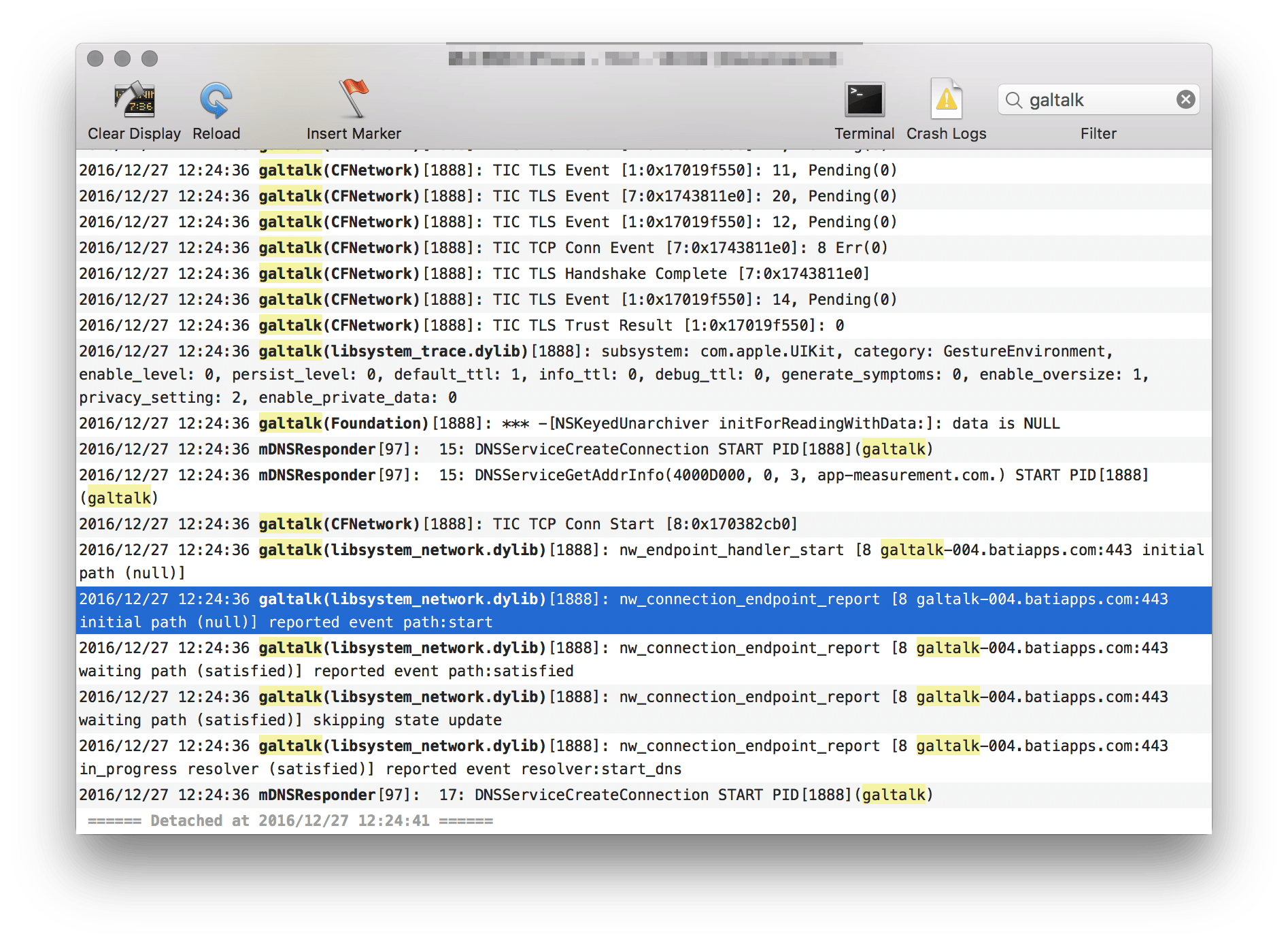1288x943 pixels.
Task: Select the reported event path:satisfied row
Action: (x=643, y=659)
